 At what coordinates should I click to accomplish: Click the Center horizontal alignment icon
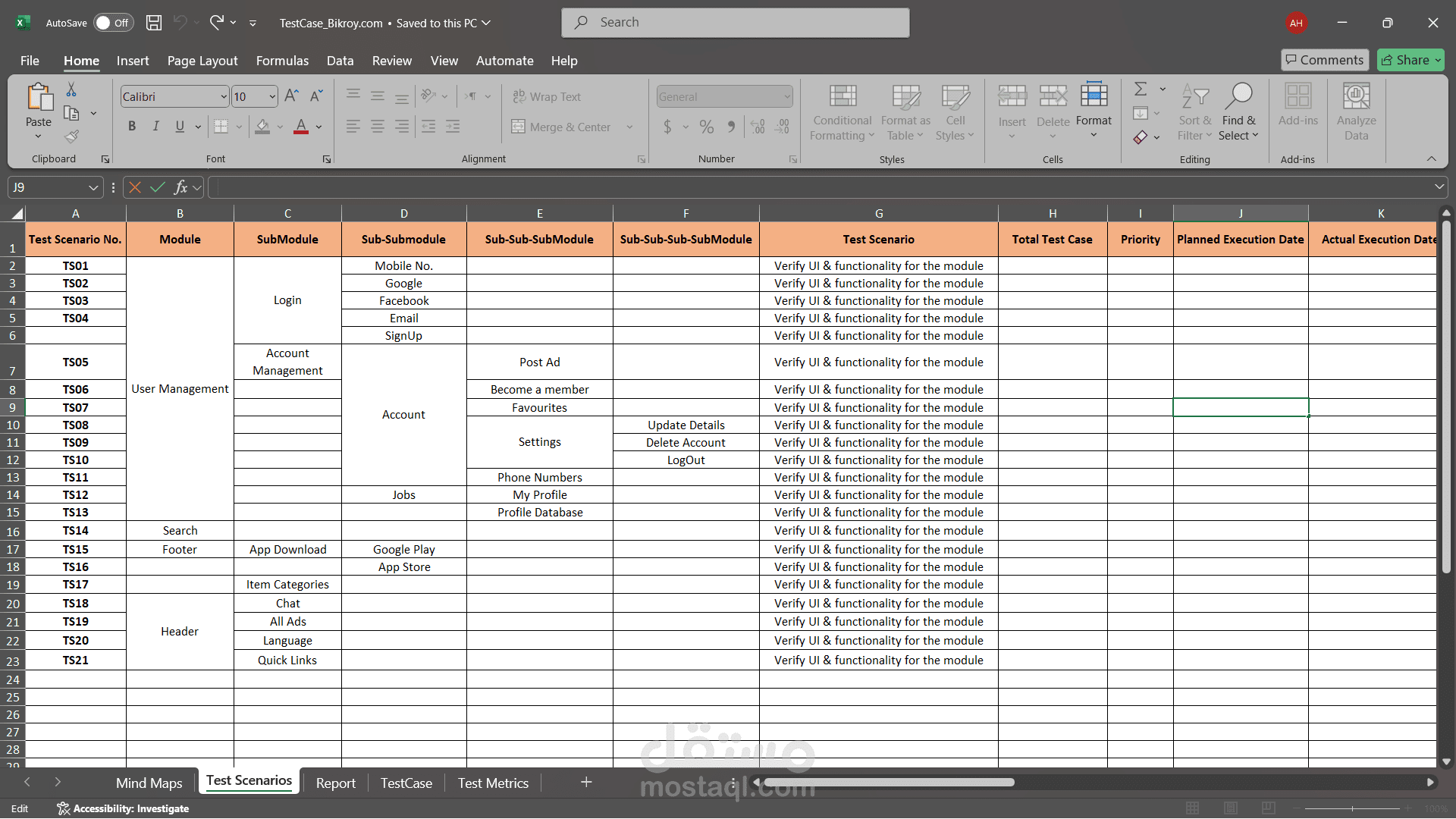click(378, 127)
